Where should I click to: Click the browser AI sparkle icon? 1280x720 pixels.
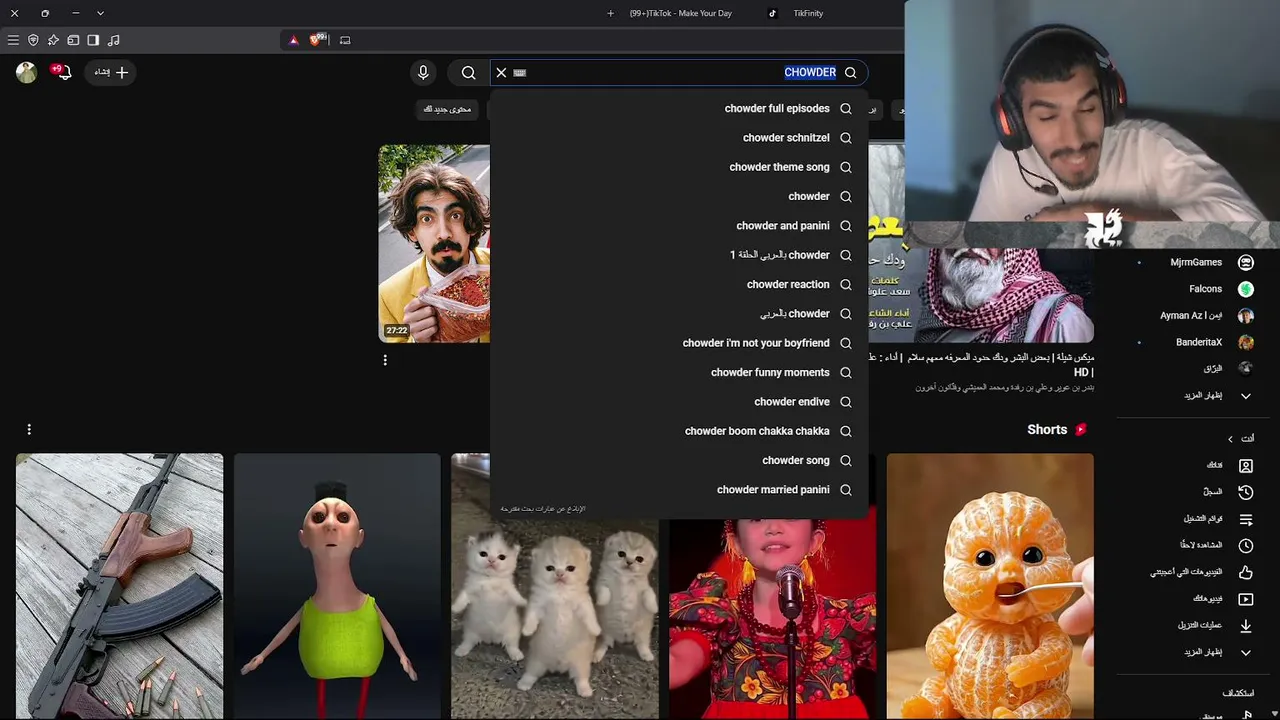pyautogui.click(x=53, y=40)
